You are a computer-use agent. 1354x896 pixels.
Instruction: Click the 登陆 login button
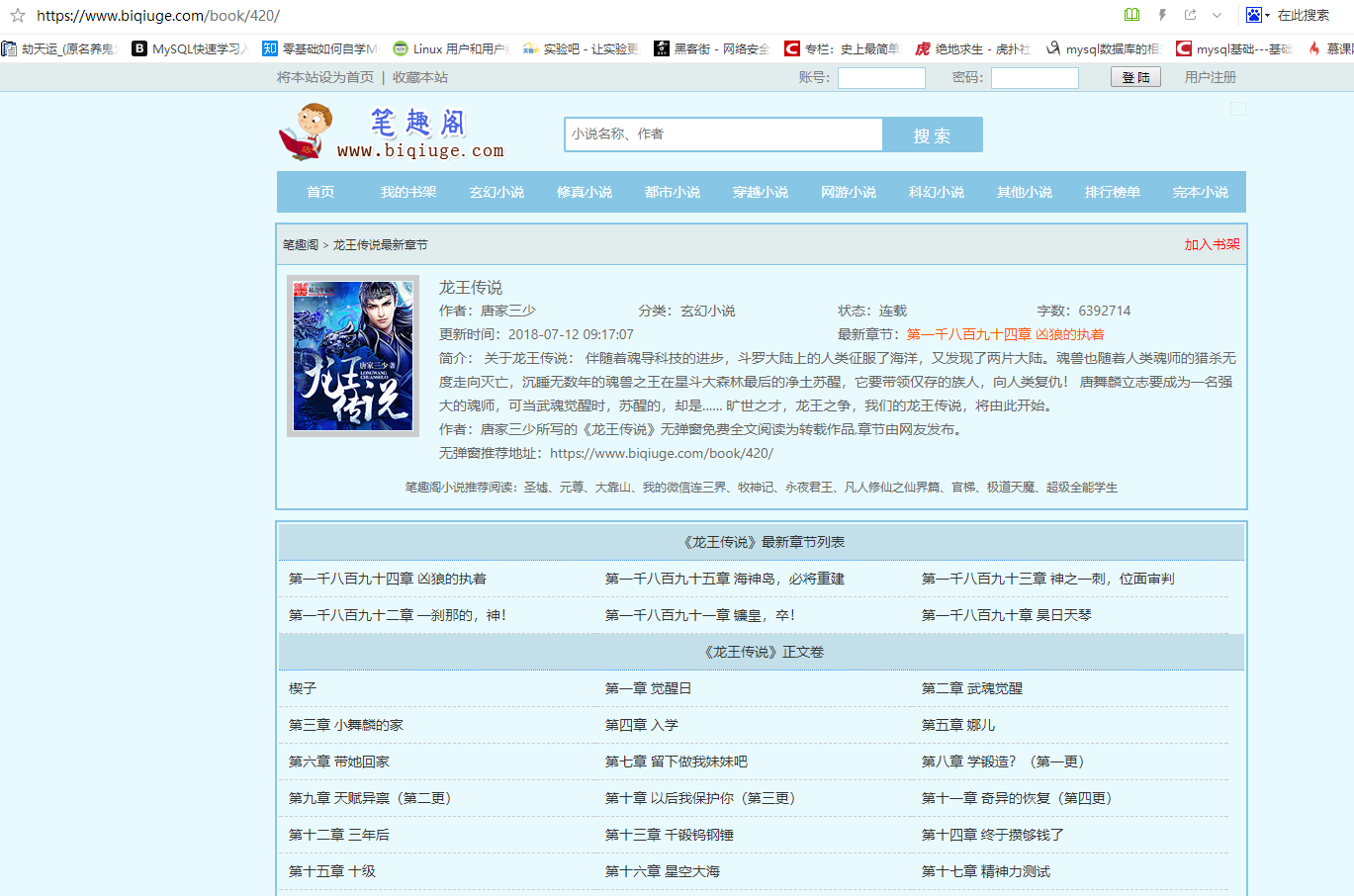[1135, 77]
